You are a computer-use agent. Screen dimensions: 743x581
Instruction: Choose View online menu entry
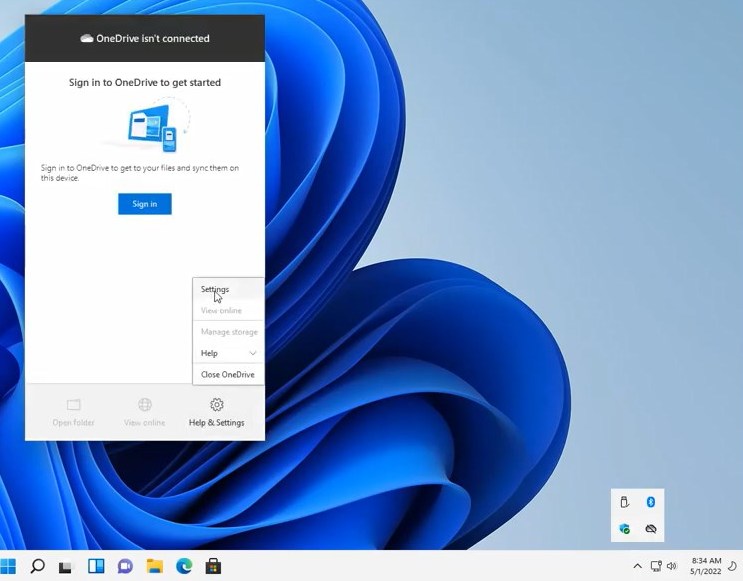point(228,310)
